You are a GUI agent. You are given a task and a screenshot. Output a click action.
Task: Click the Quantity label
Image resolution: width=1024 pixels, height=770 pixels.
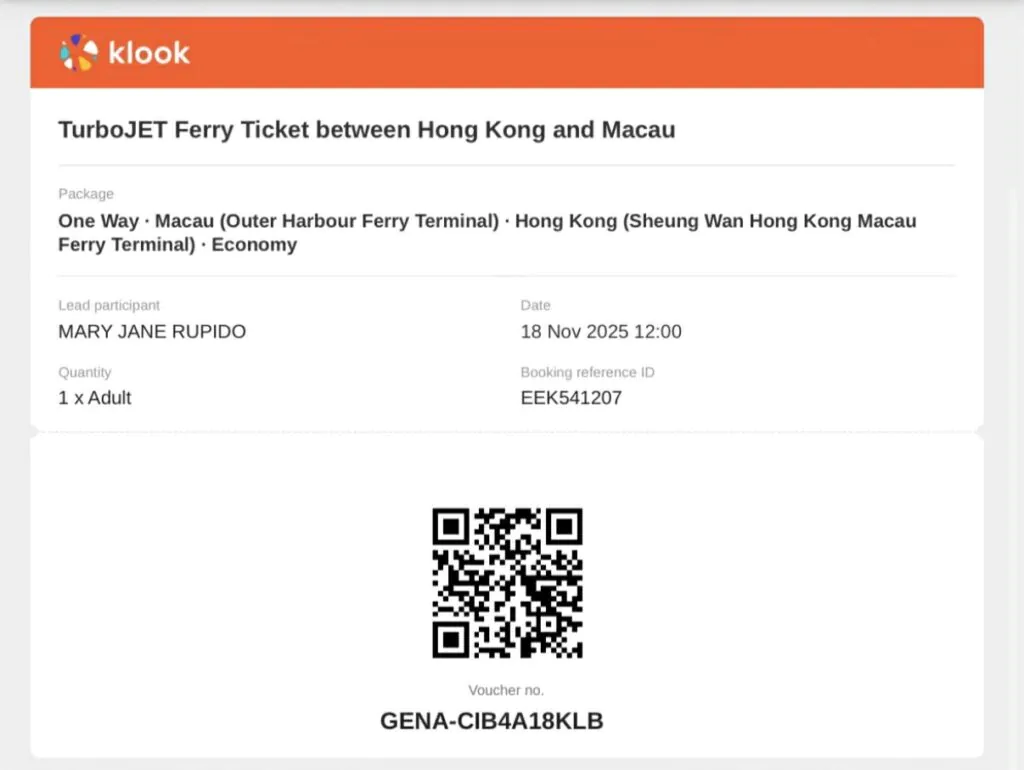tap(85, 372)
